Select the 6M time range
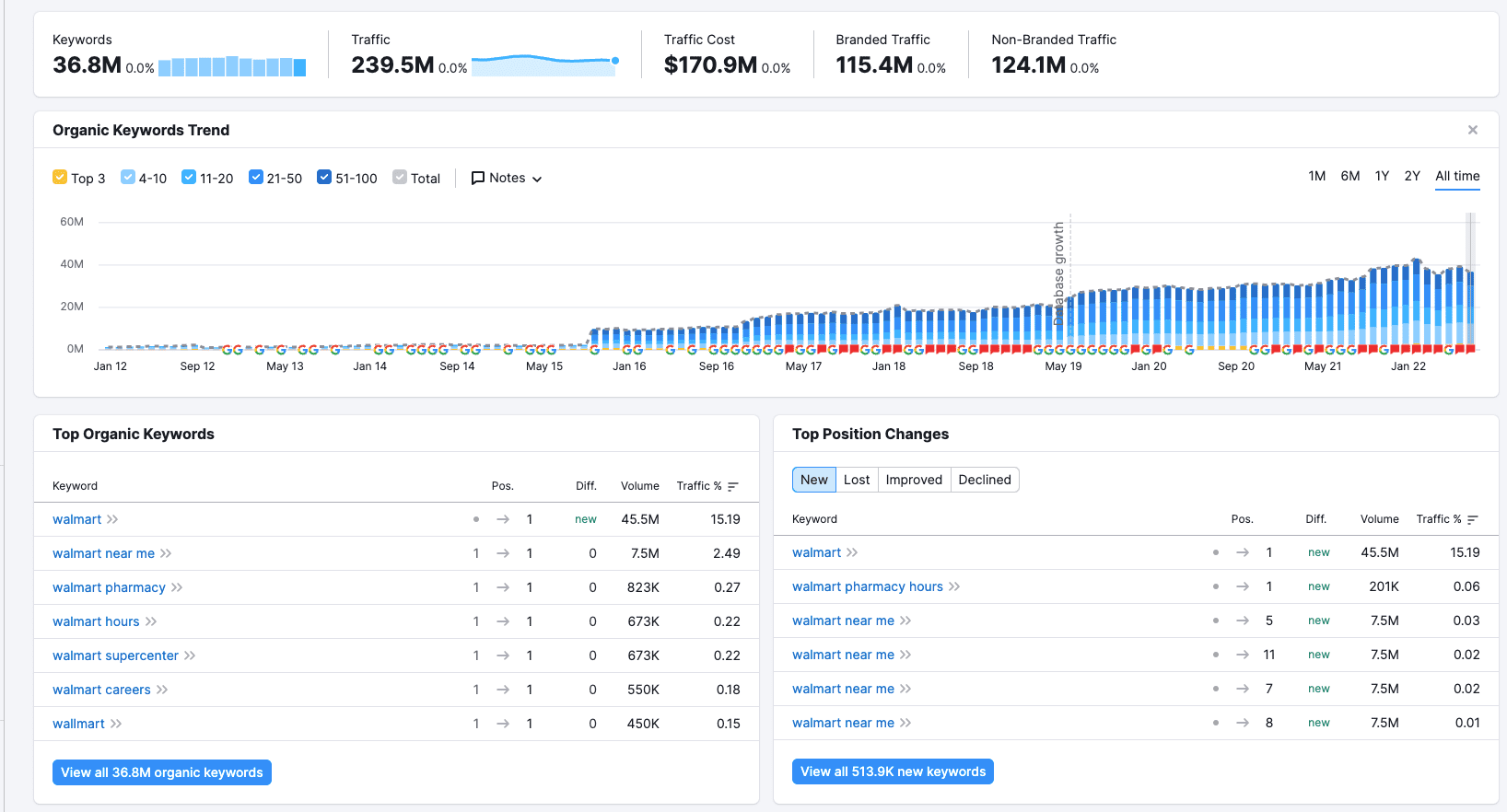Image resolution: width=1507 pixels, height=812 pixels. [x=1350, y=176]
